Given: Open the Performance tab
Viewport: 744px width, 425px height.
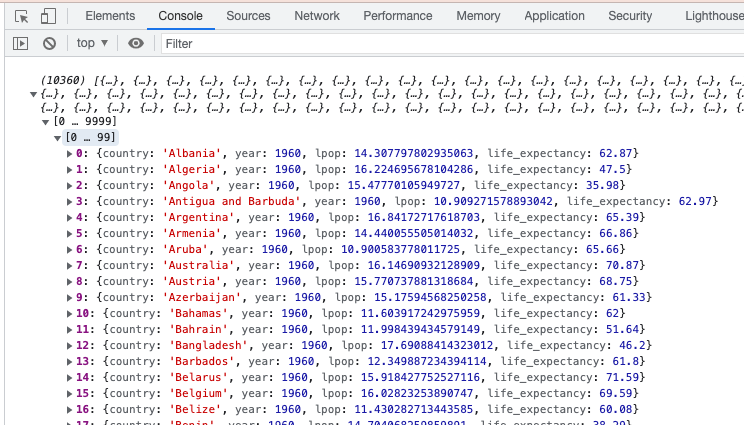Looking at the screenshot, I should point(398,16).
